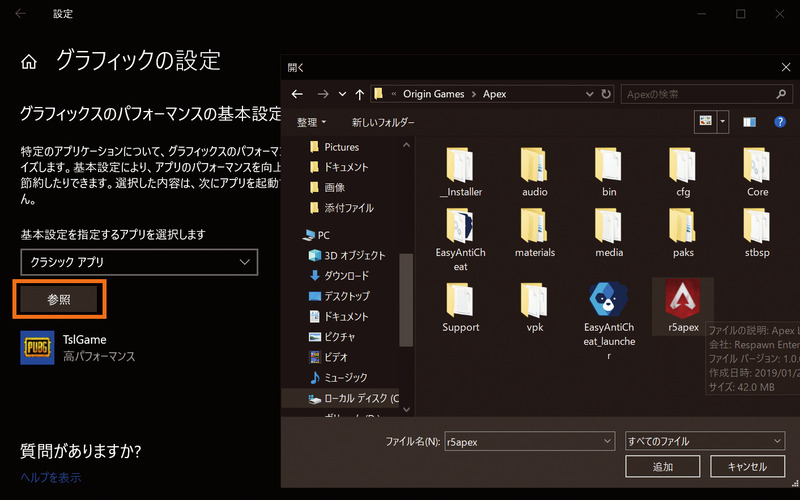Select ダウンロード in the navigation pane

338,276
